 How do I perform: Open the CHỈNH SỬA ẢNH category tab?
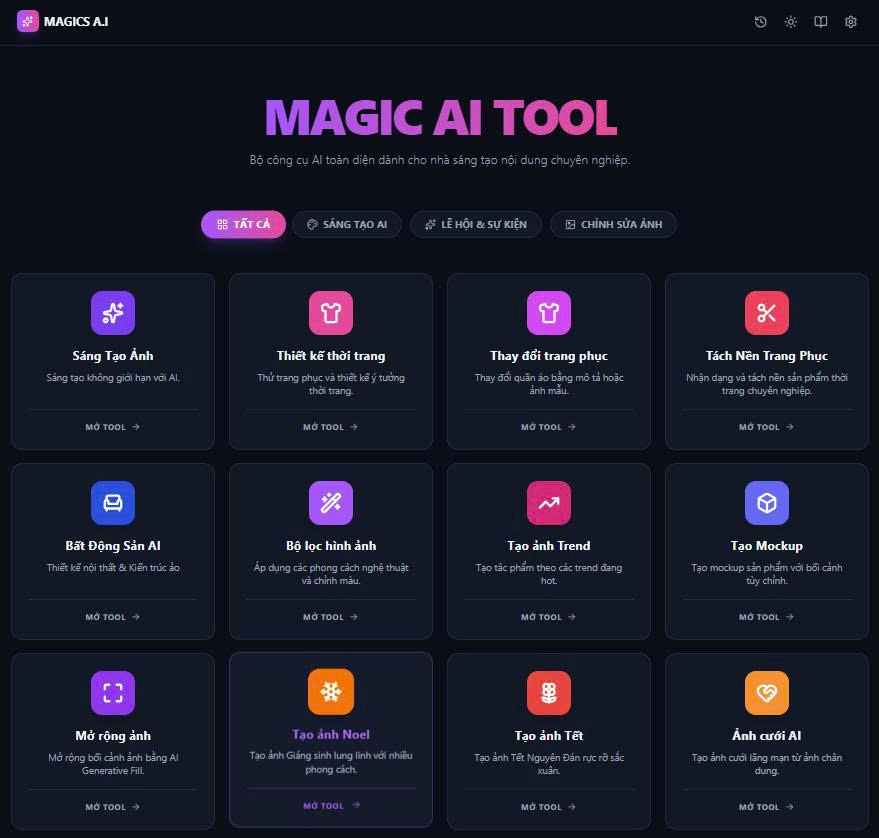[x=613, y=224]
